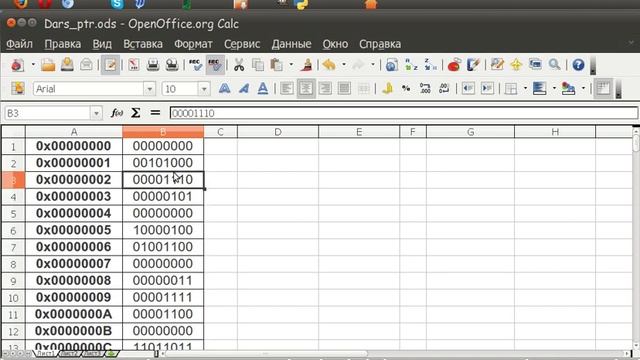The height and width of the screenshot is (360, 640).
Task: Open OpenOffice Help question mark icon
Action: (578, 65)
